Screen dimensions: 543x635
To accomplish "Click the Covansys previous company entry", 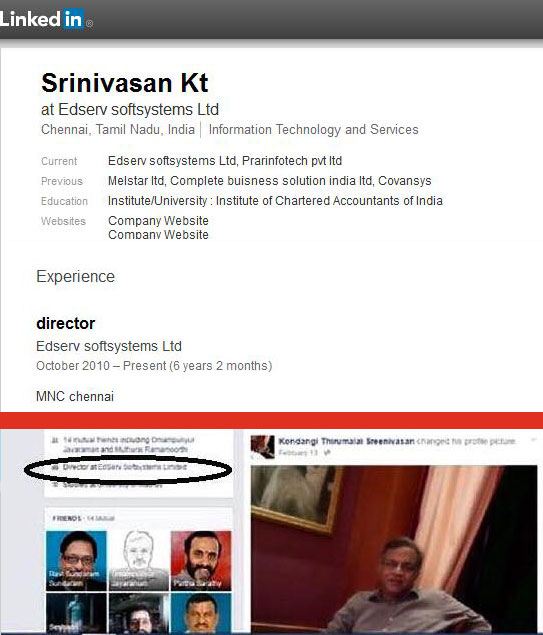I will [405, 181].
